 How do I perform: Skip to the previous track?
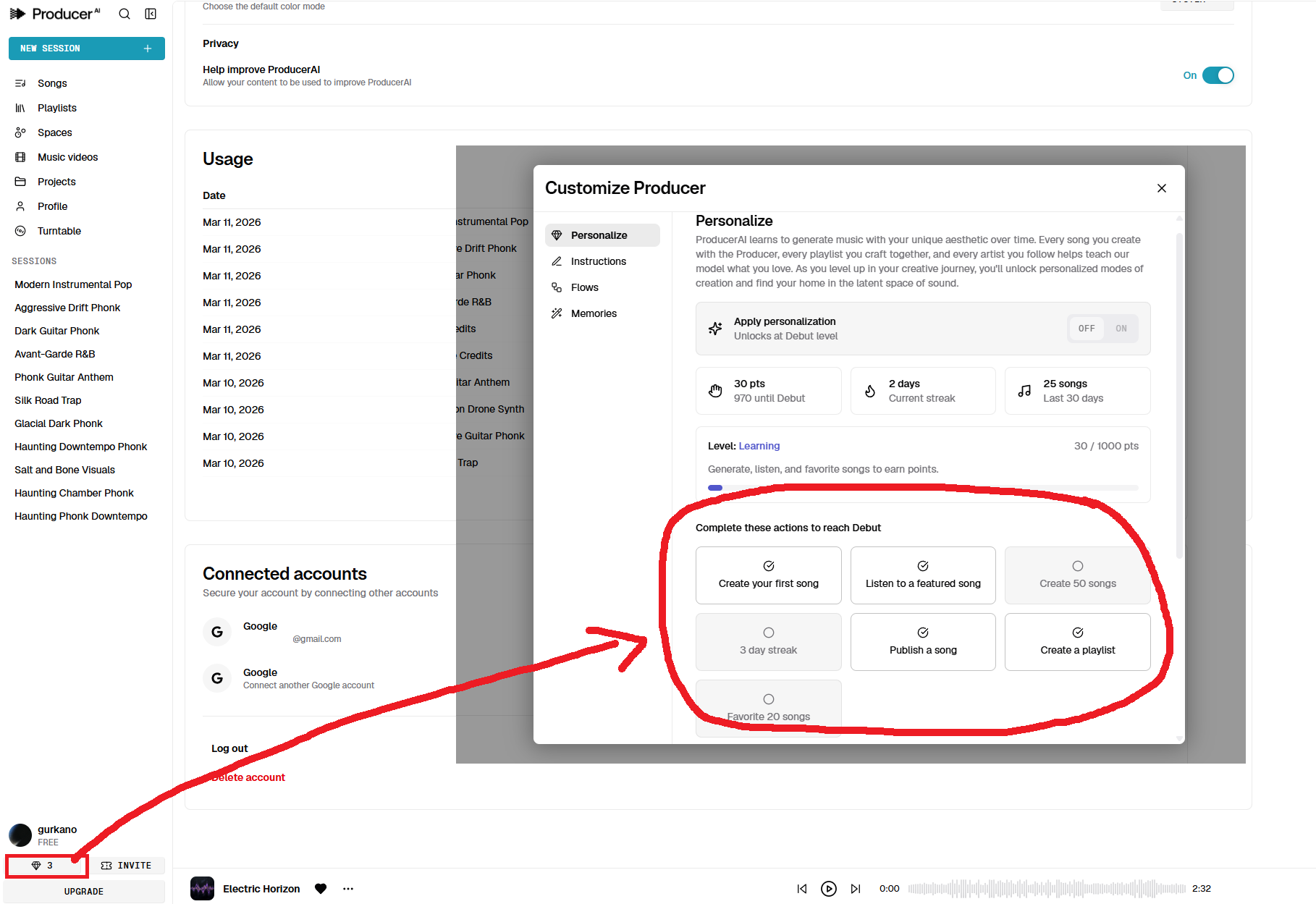click(802, 889)
